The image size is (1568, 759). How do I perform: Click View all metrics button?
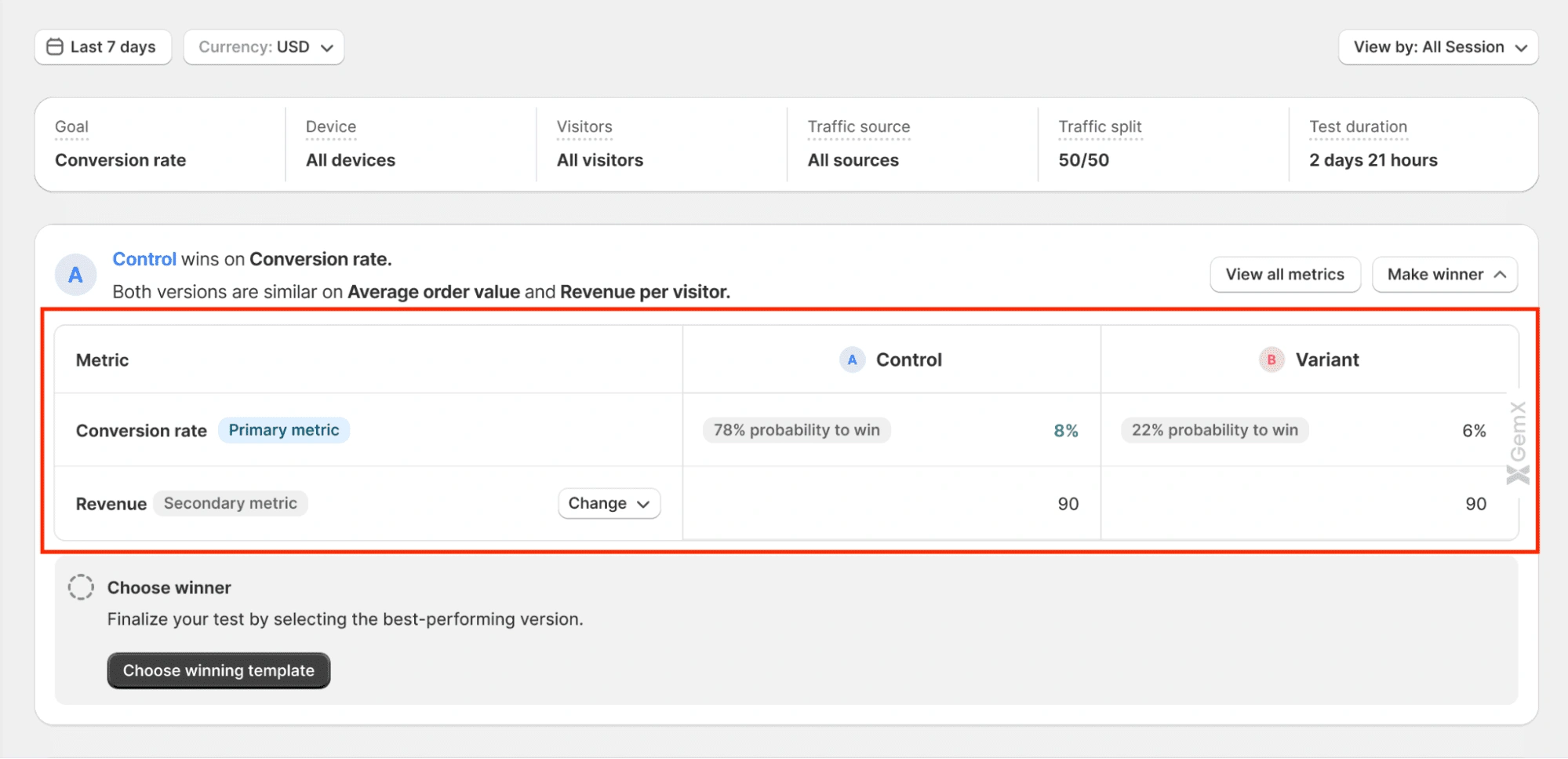[1284, 275]
